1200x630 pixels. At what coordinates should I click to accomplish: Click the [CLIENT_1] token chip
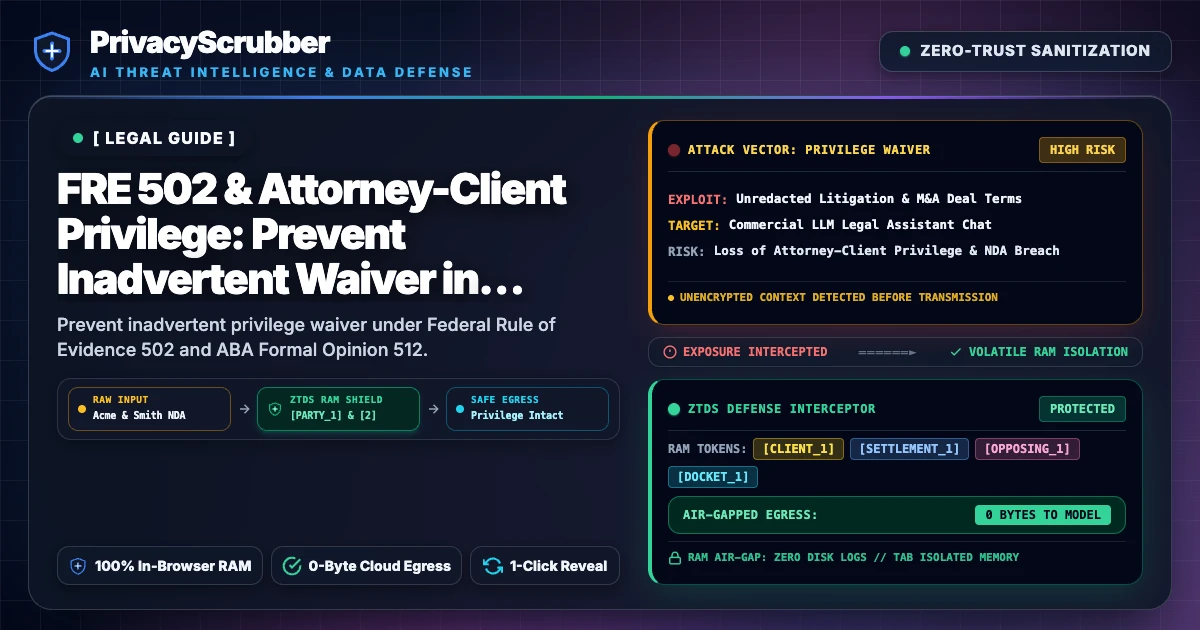pyautogui.click(x=799, y=449)
